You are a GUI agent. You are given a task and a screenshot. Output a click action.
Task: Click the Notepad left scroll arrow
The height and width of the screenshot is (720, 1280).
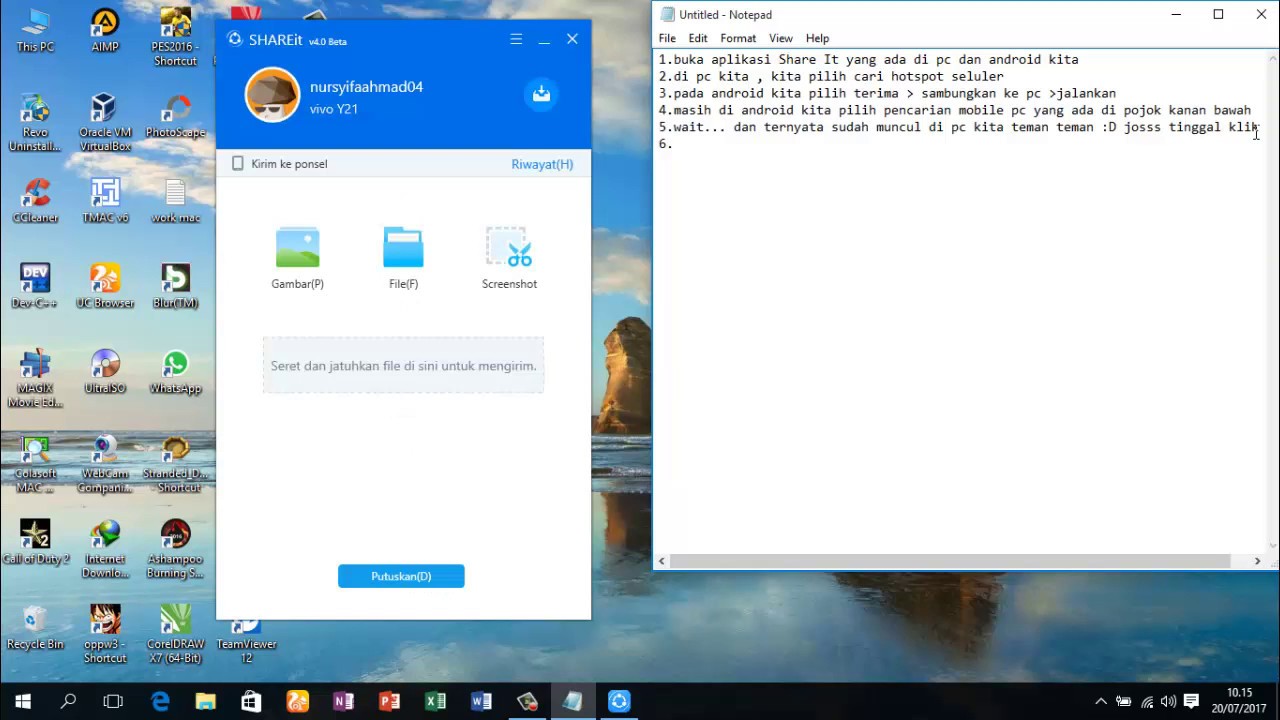coord(662,561)
